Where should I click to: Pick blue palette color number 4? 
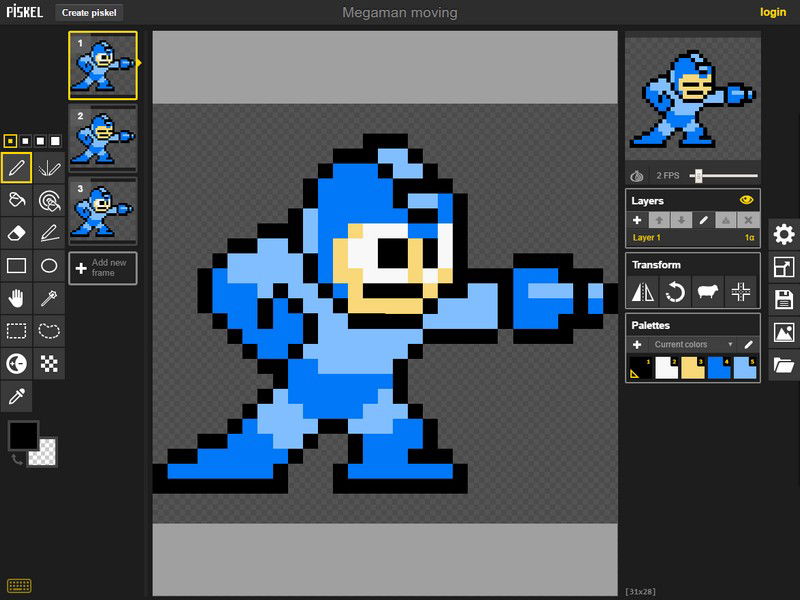719,367
